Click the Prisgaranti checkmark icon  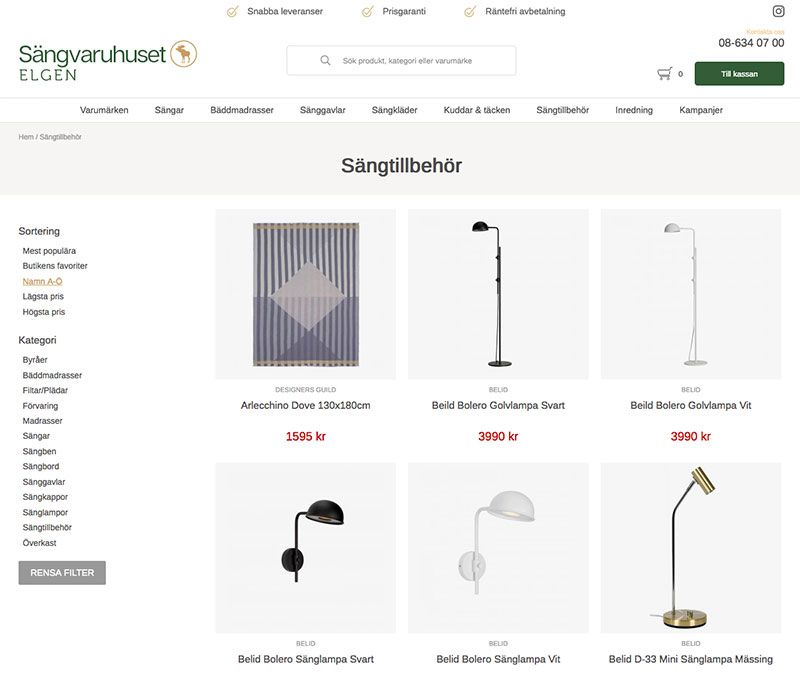367,11
